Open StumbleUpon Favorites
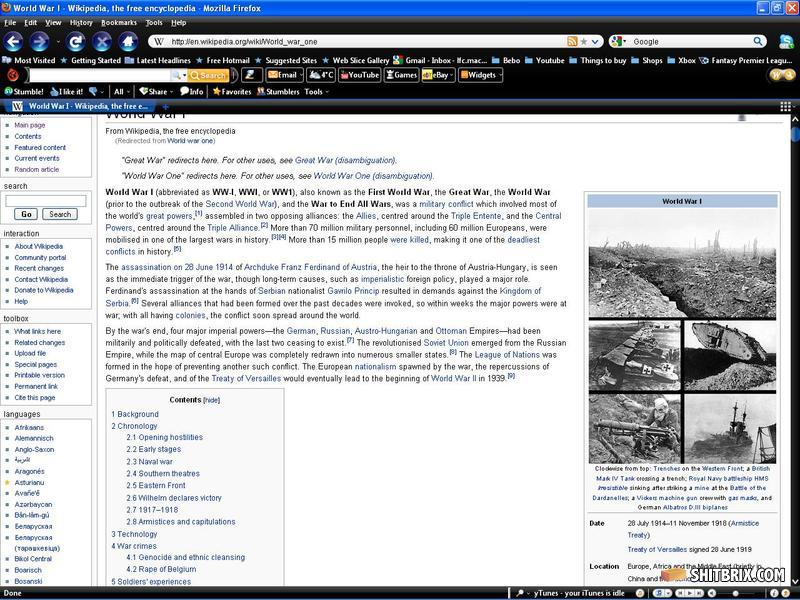 (x=232, y=92)
